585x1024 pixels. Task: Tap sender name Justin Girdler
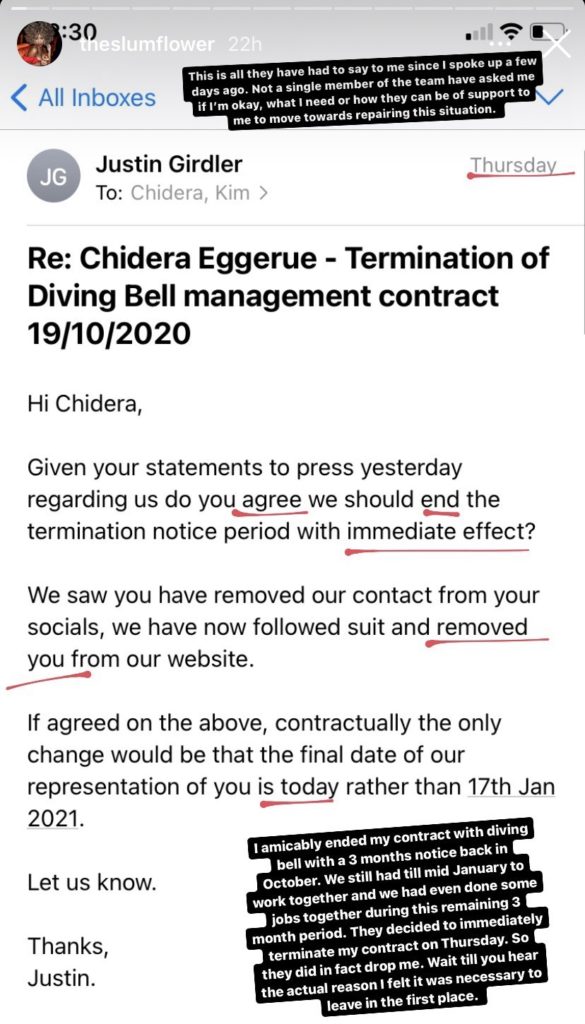click(168, 164)
